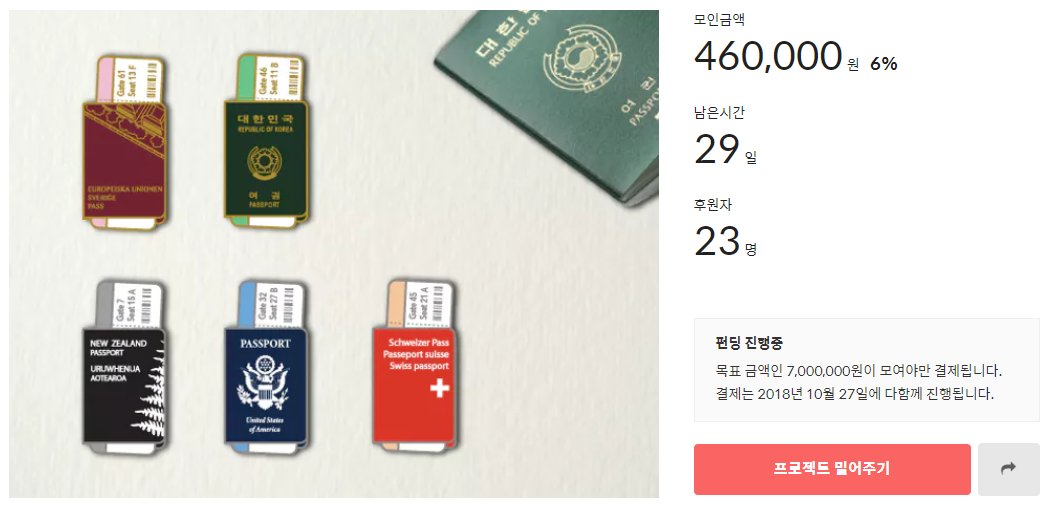This screenshot has width=1052, height=507.
Task: Click the Swiss cross on red pin
Action: [439, 388]
